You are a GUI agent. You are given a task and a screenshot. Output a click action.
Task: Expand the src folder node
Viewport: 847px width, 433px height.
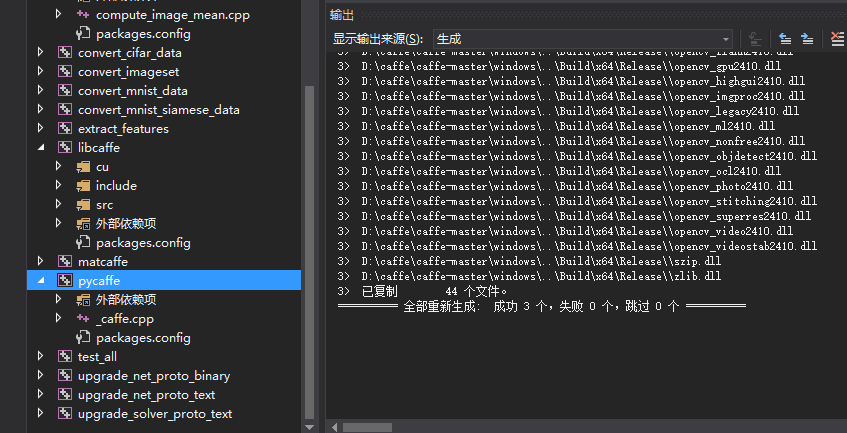(59, 204)
